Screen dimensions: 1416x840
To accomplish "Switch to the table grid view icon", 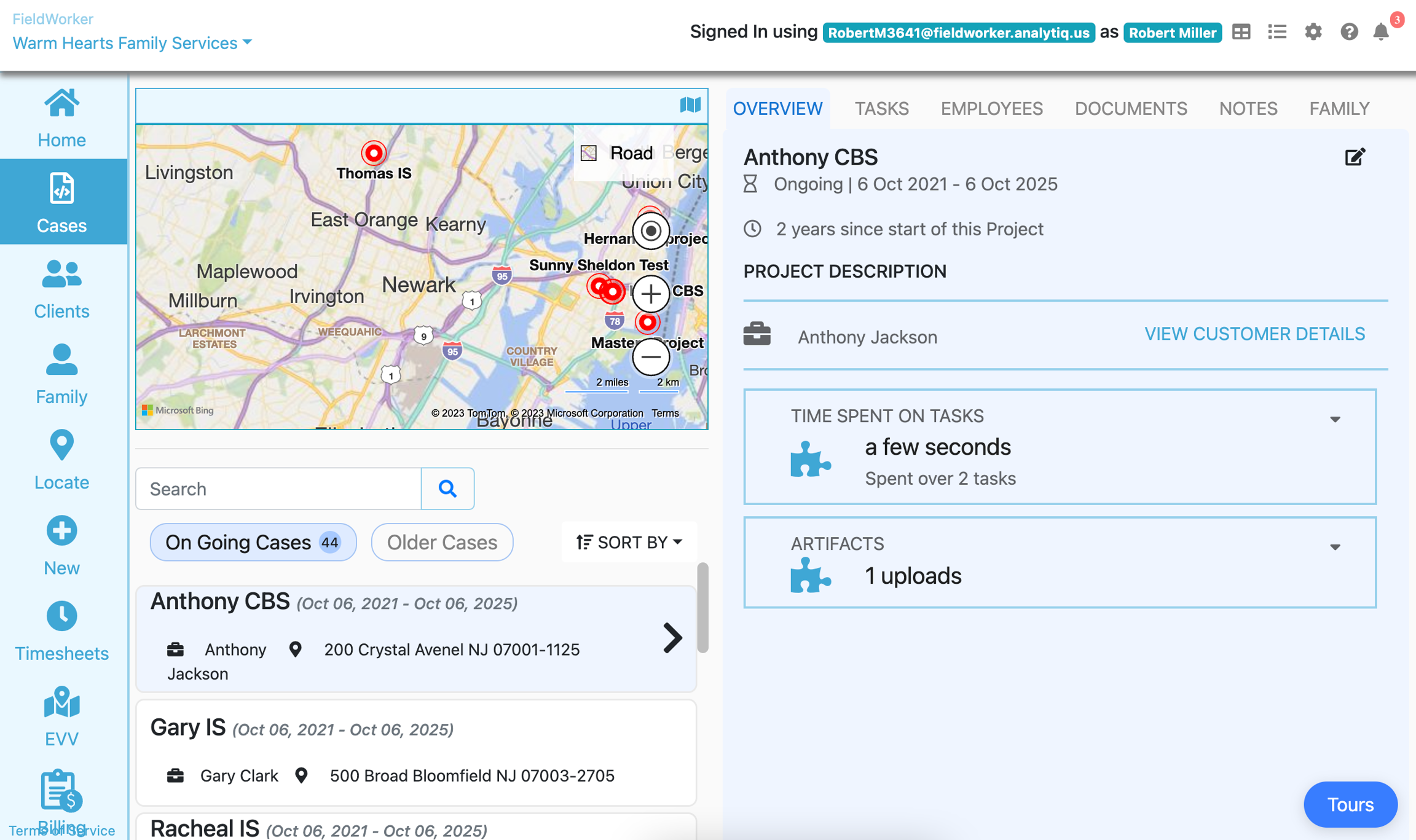I will [x=1241, y=32].
